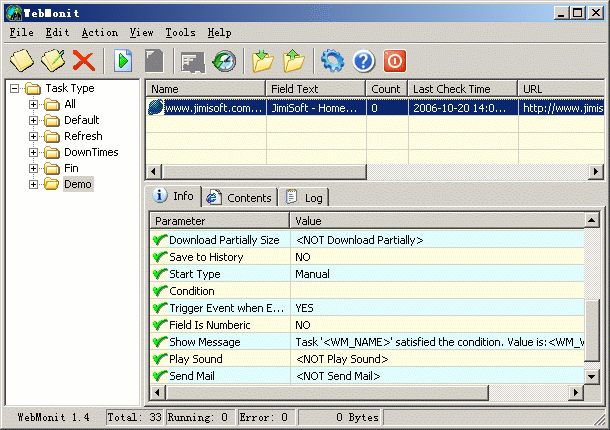This screenshot has height=430, width=610.
Task: Open the Edit menu
Action: 57,32
